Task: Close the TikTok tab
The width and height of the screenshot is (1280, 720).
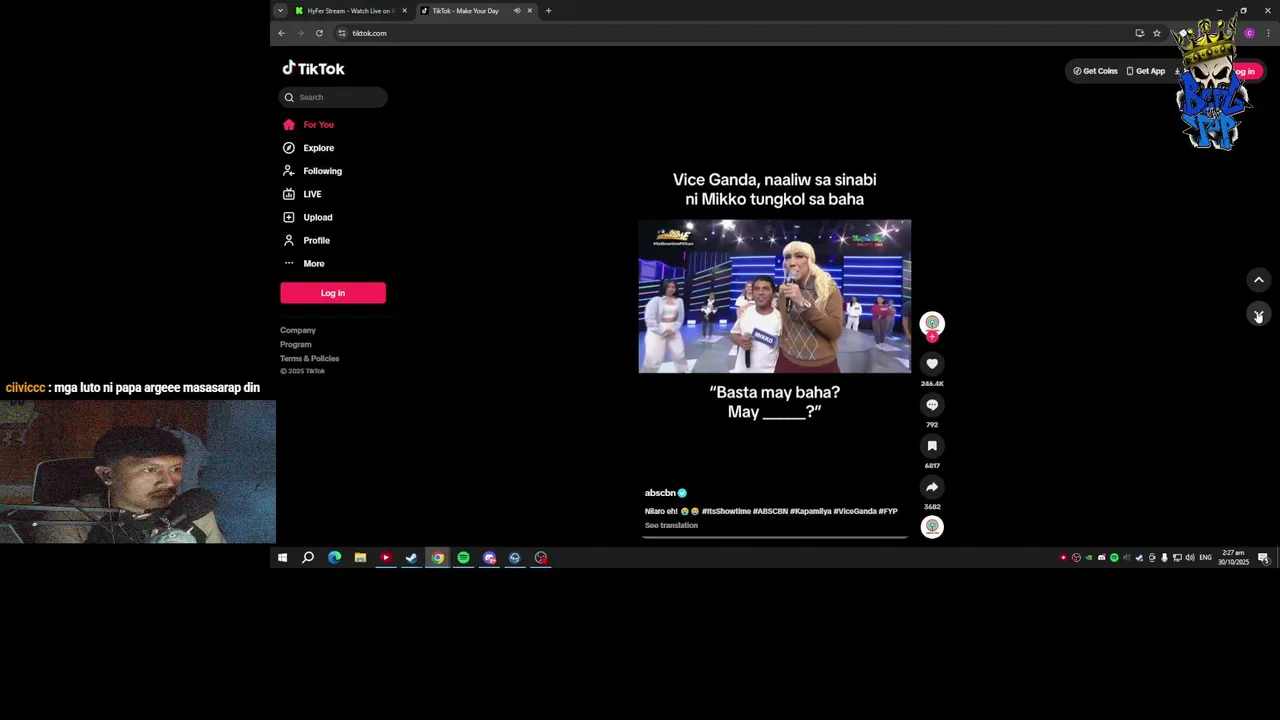Action: click(x=530, y=11)
